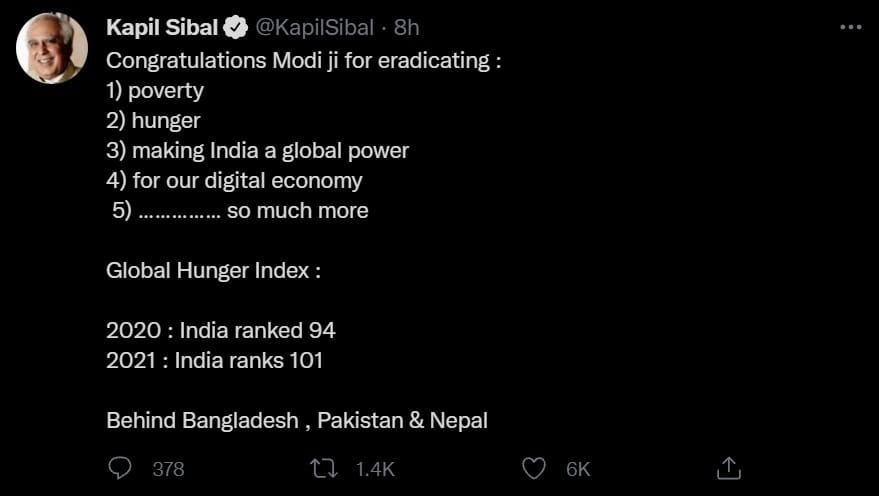
Task: Open the 8h timestamp permalink
Action: pyautogui.click(x=406, y=27)
